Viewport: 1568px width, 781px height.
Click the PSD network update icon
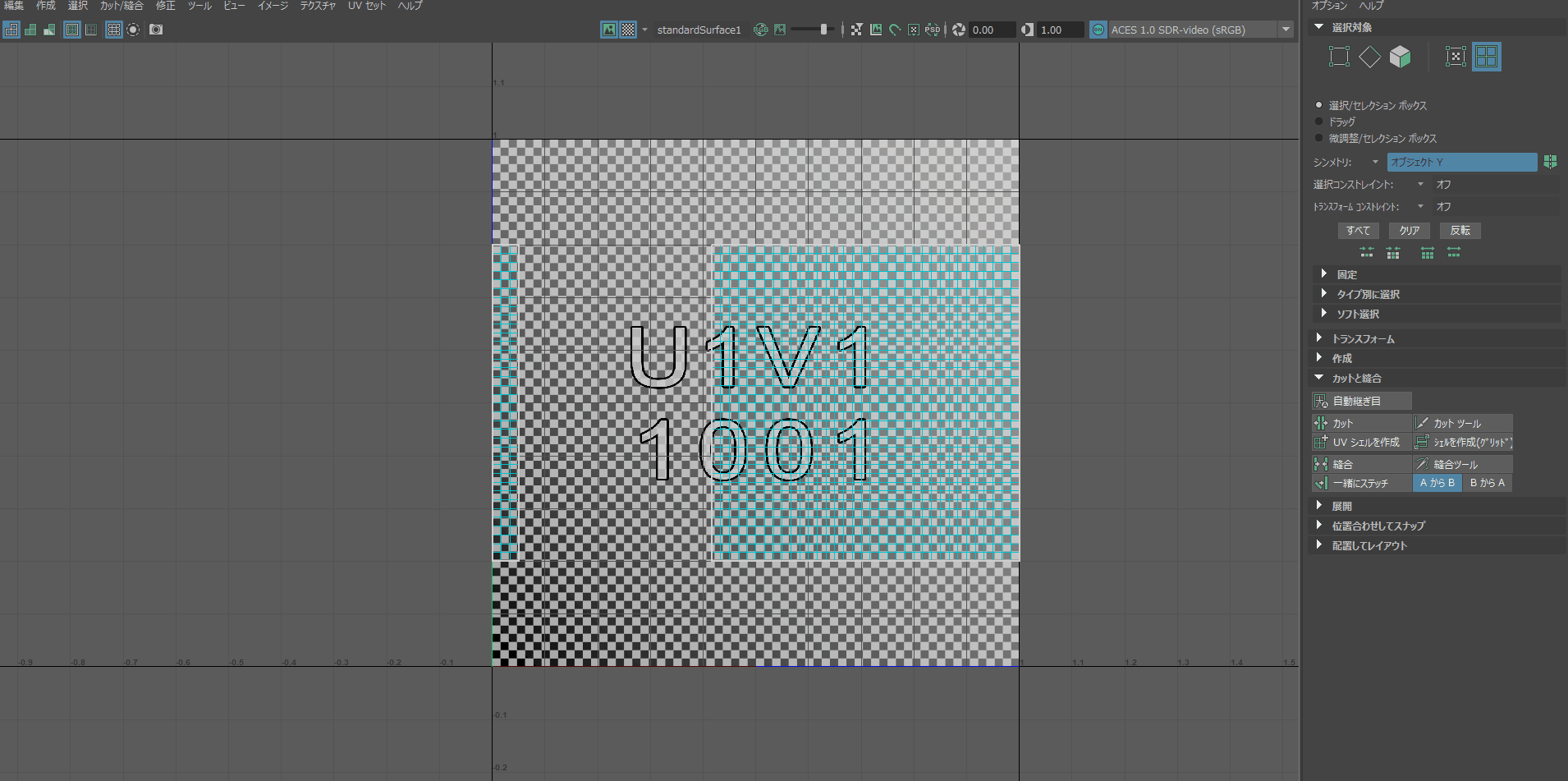point(933,30)
